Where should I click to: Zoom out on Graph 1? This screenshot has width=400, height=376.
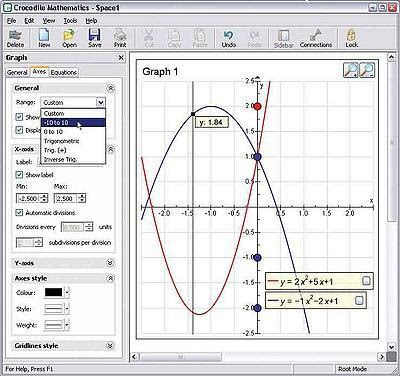(x=367, y=70)
